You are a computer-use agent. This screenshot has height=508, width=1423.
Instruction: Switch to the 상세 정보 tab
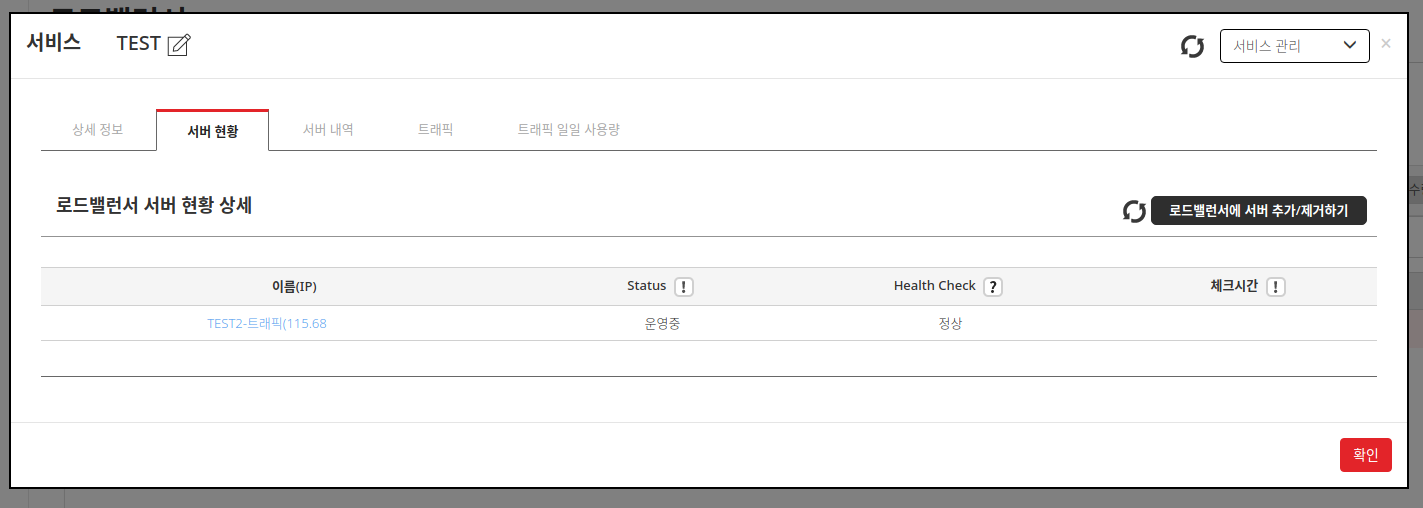[98, 130]
